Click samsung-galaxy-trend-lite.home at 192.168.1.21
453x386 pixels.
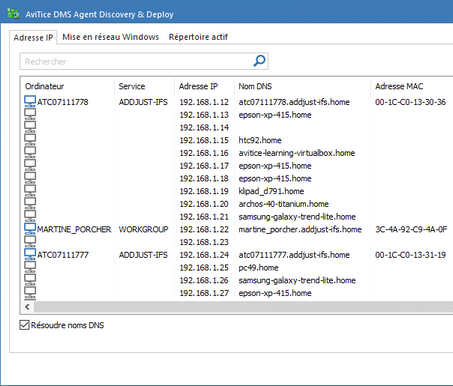coord(297,217)
